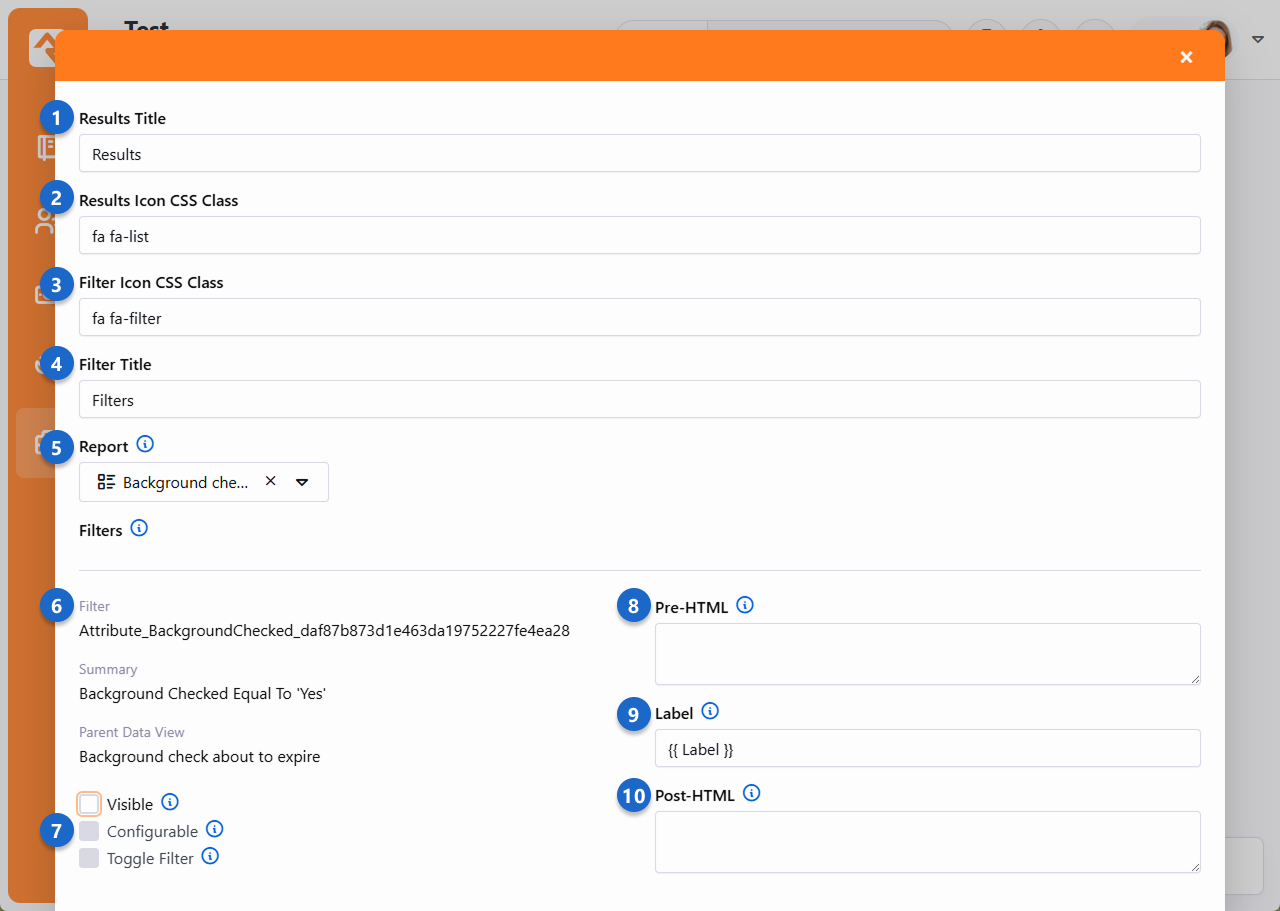
Task: Click info icon next to Report label
Action: [145, 444]
